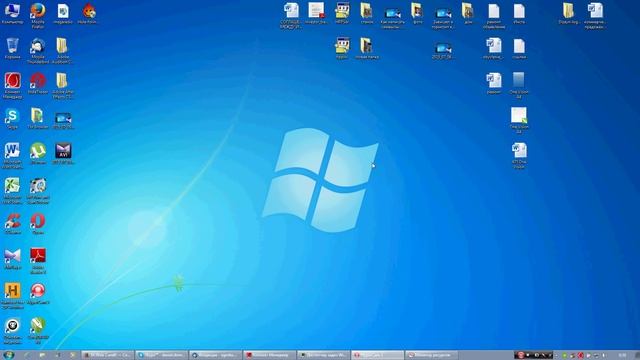Open the orange H shortcut icon
Image resolution: width=640 pixels, height=360 pixels.
click(12, 291)
